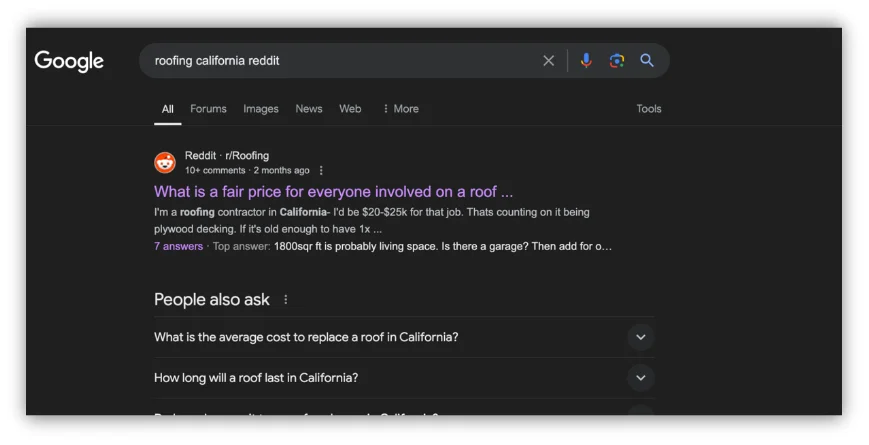Click the How long will a roof last in California text
The width and height of the screenshot is (869, 445).
click(x=256, y=378)
